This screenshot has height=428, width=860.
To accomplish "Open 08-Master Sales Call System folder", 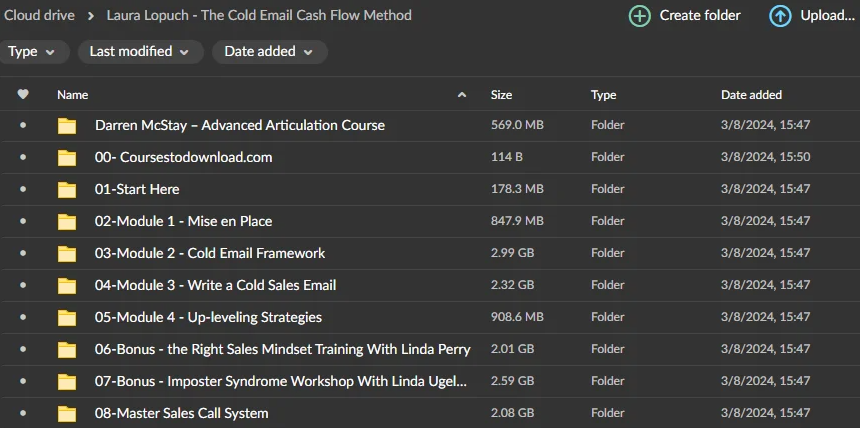I will click(x=182, y=413).
